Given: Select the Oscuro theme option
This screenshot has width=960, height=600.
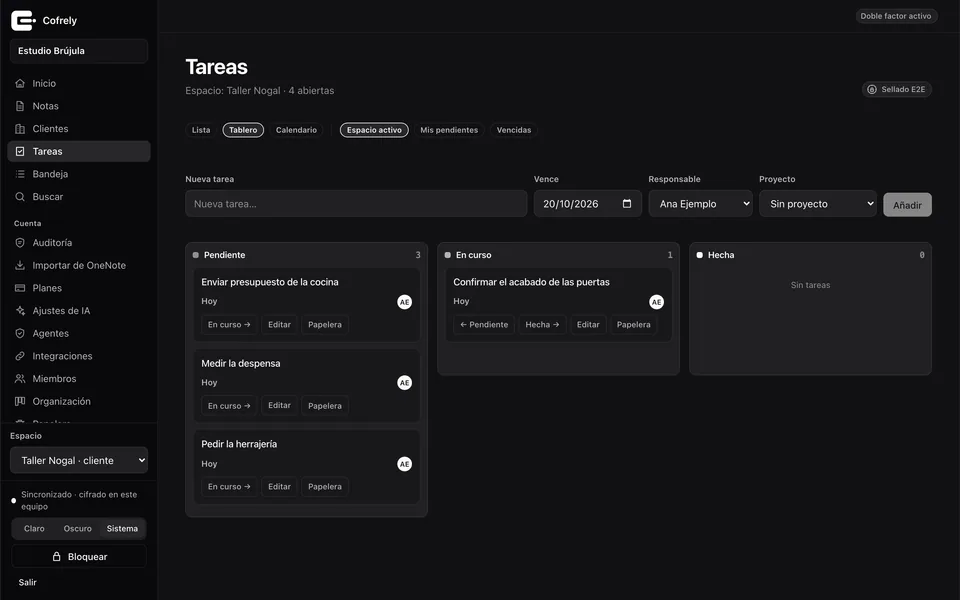Looking at the screenshot, I should coord(78,528).
